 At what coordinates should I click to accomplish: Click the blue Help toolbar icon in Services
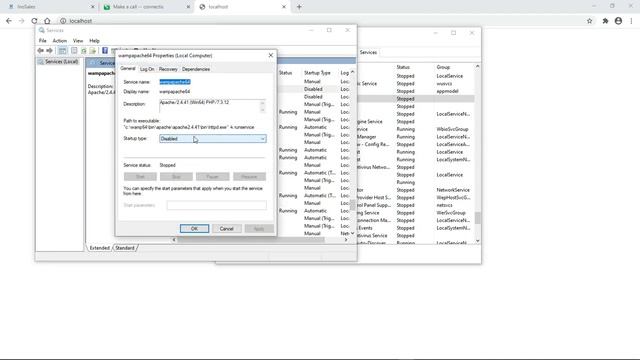tap(105, 51)
